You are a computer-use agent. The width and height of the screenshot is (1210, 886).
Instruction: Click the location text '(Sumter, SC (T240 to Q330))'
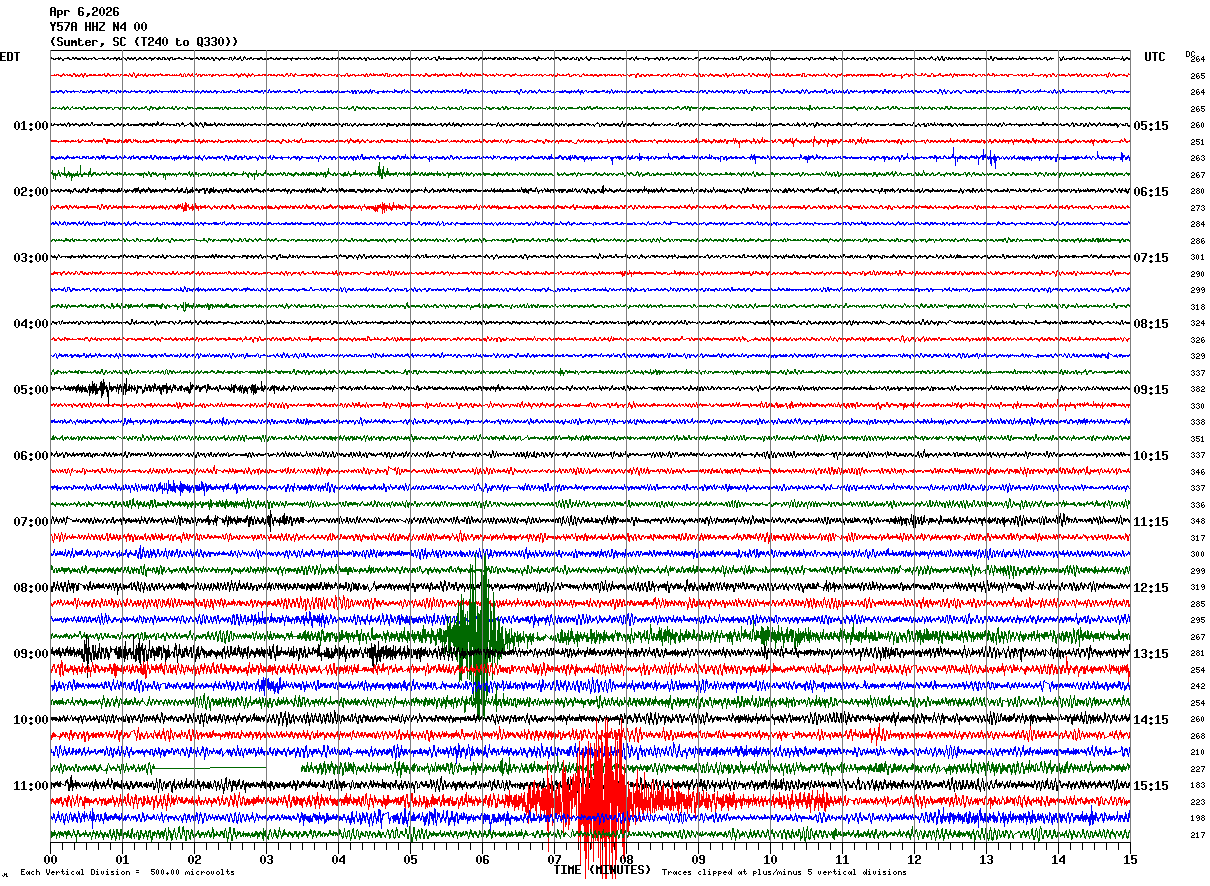click(144, 42)
